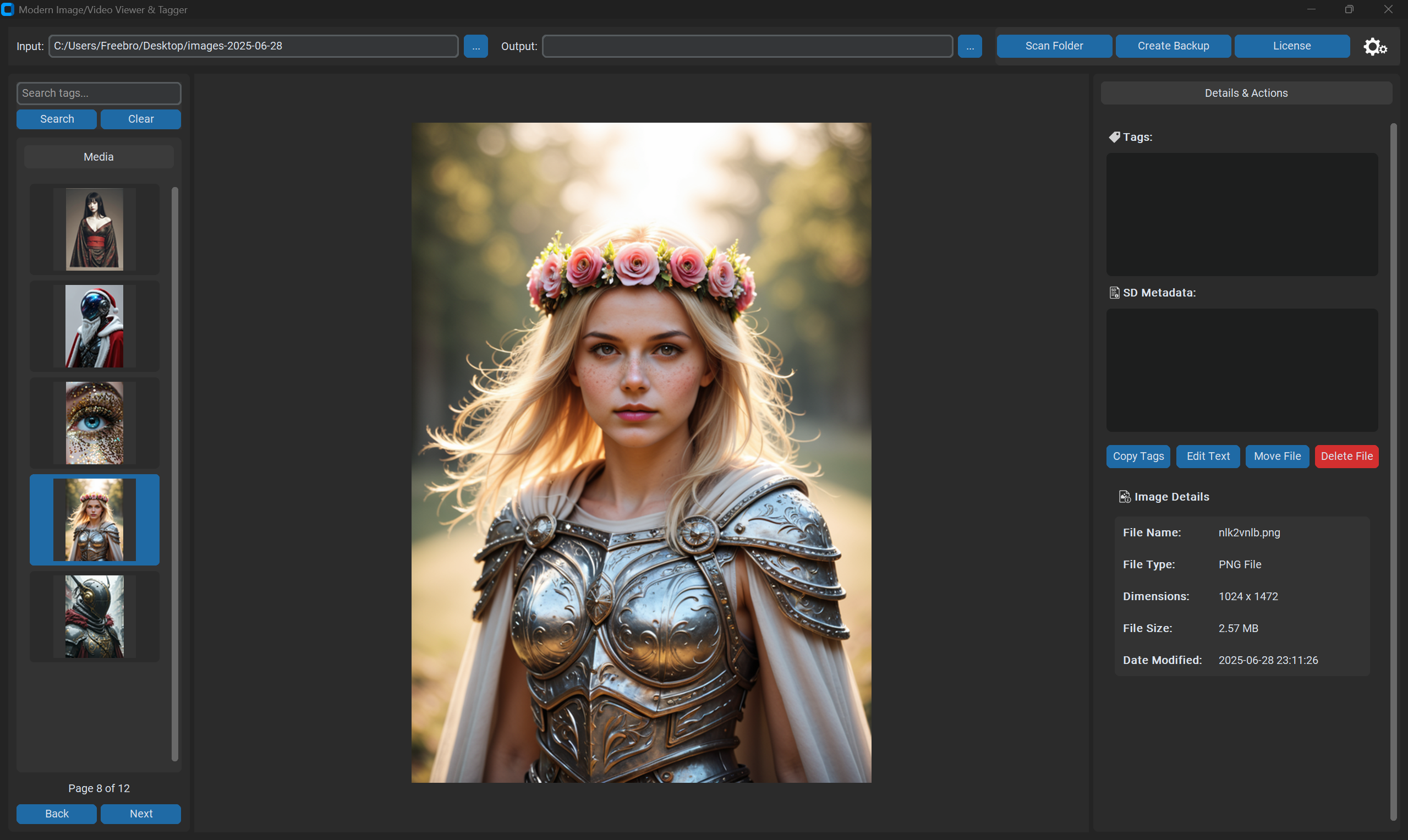Image resolution: width=1408 pixels, height=840 pixels.
Task: Delete the current file nlk2vnlb.png
Action: (1346, 456)
